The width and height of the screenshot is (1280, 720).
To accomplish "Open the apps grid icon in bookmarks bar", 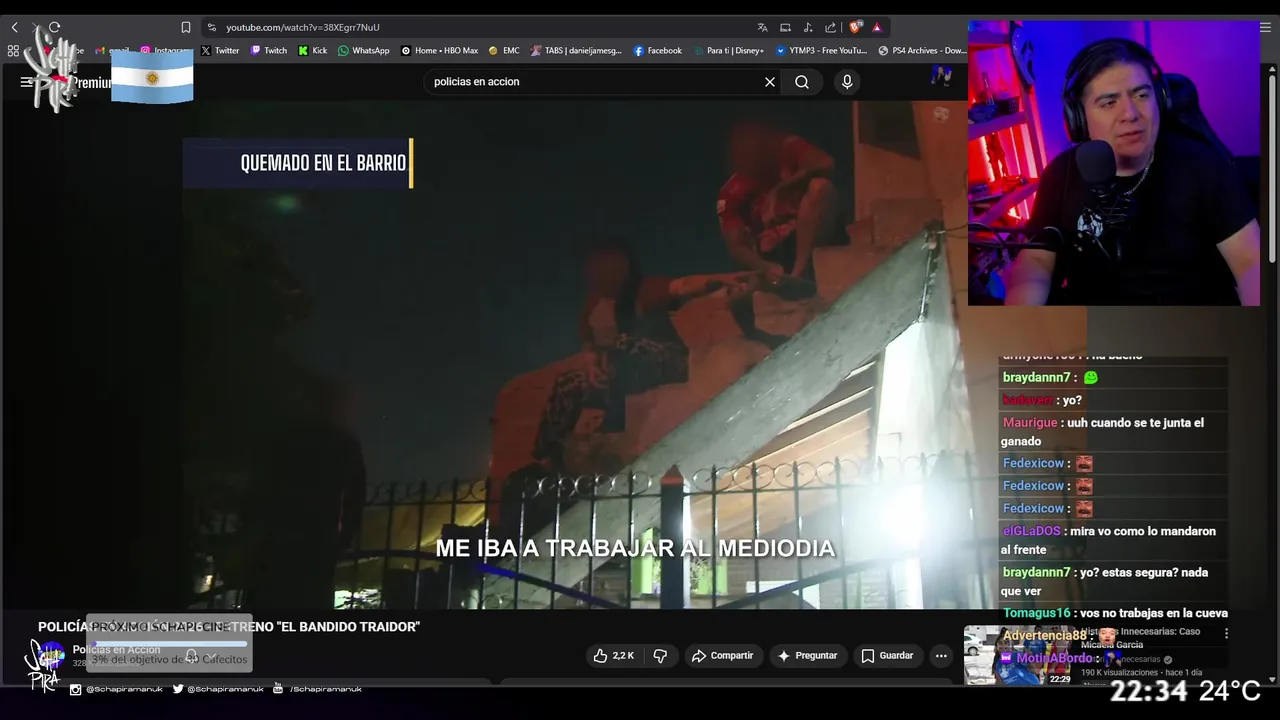I will [x=13, y=50].
